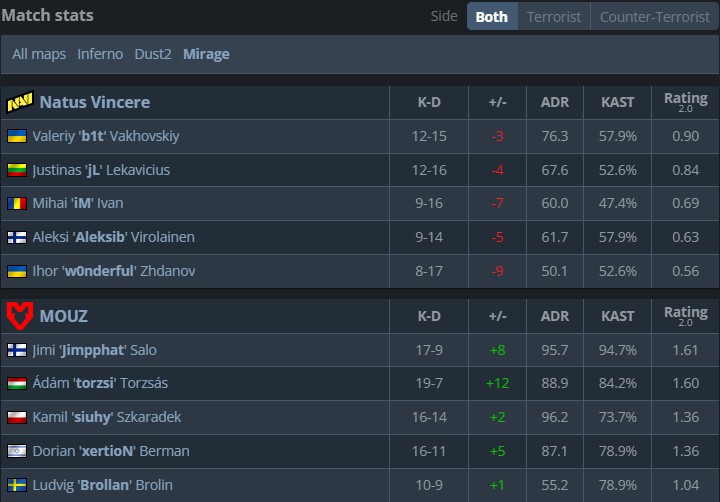Open Jimi 'Jimpphat' Salo player profile
720x502 pixels.
pos(94,350)
